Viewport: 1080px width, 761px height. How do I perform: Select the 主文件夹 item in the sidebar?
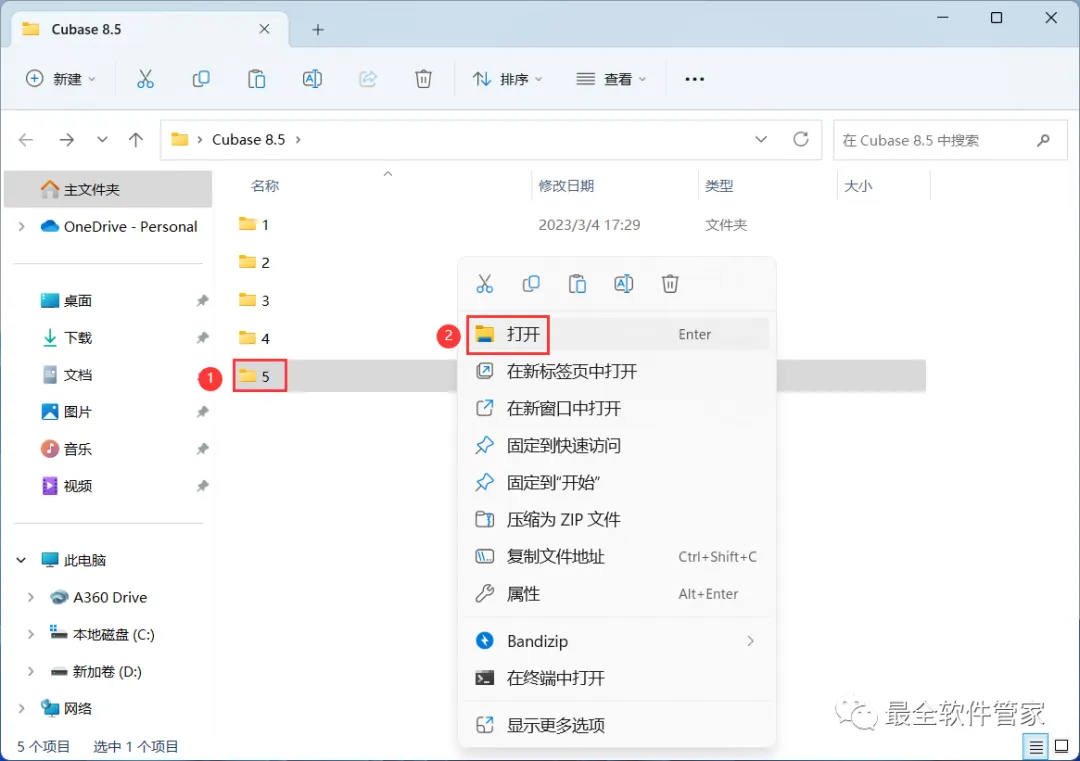pos(108,189)
